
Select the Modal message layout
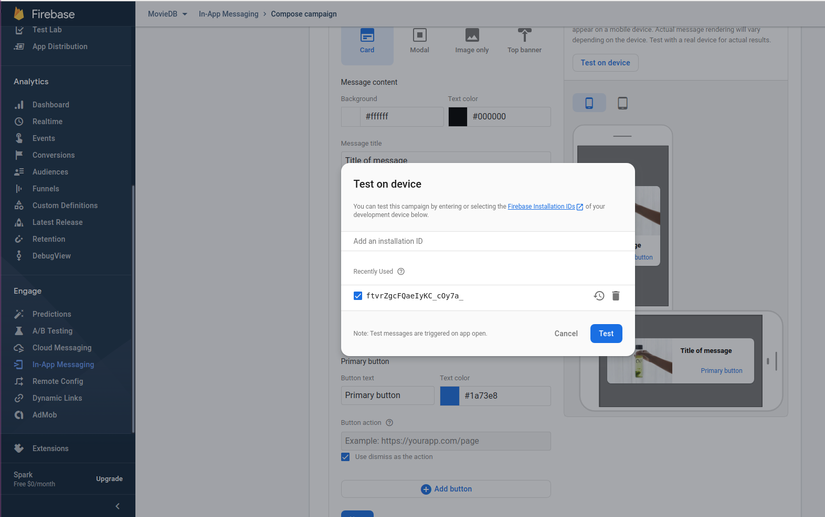click(x=419, y=42)
